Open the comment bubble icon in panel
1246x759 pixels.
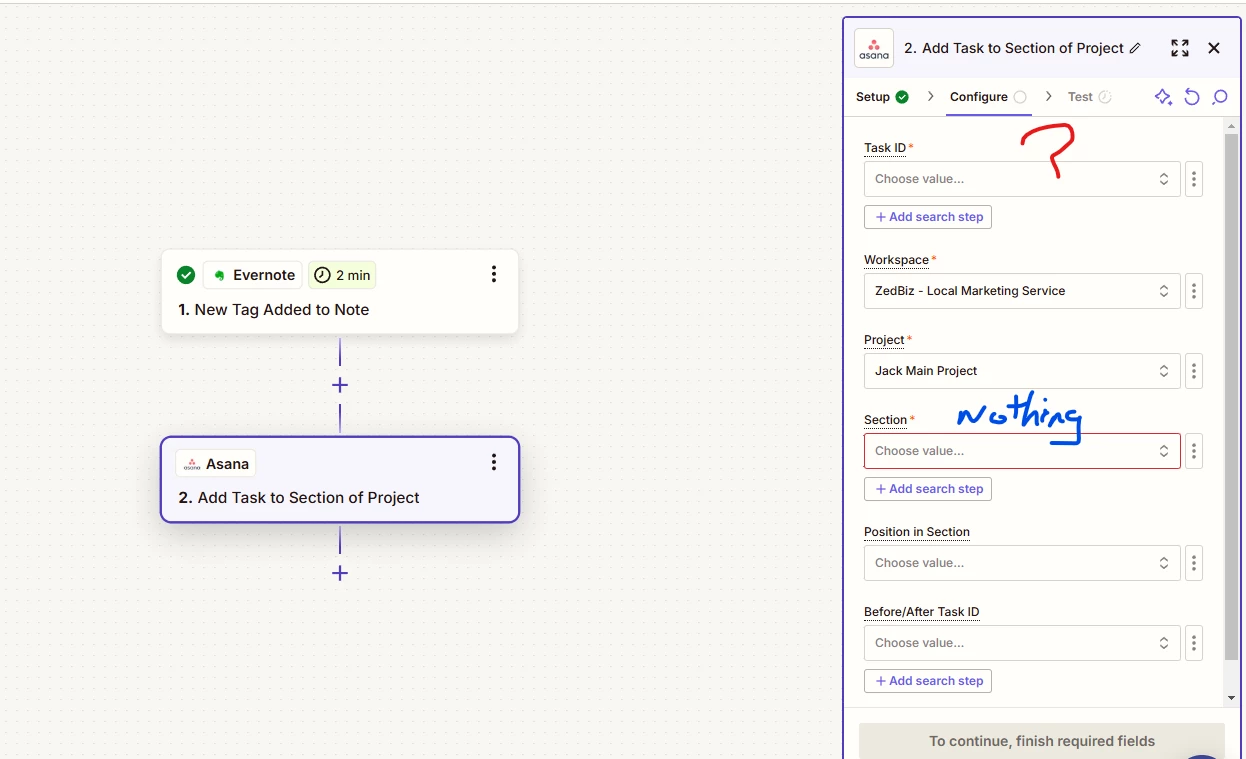pyautogui.click(x=1220, y=97)
